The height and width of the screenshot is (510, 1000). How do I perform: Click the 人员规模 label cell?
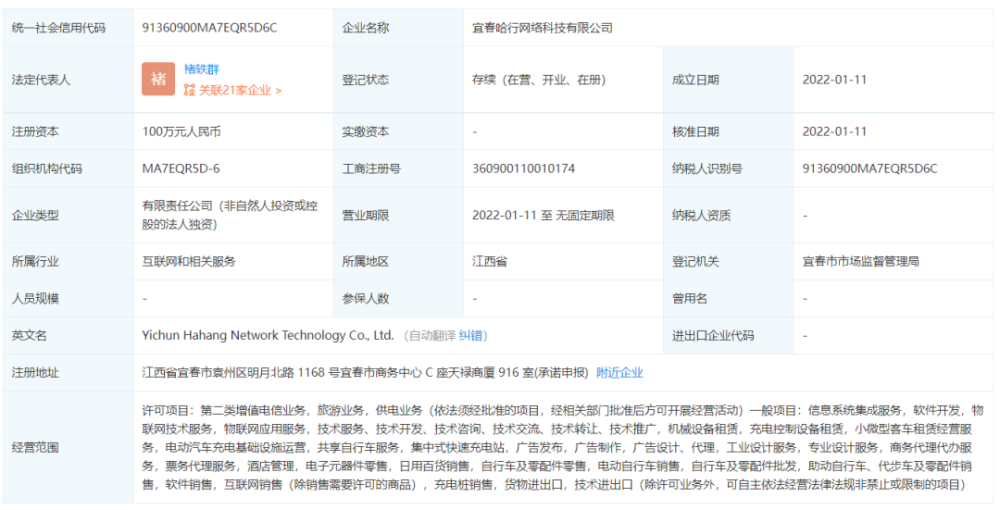[68, 298]
